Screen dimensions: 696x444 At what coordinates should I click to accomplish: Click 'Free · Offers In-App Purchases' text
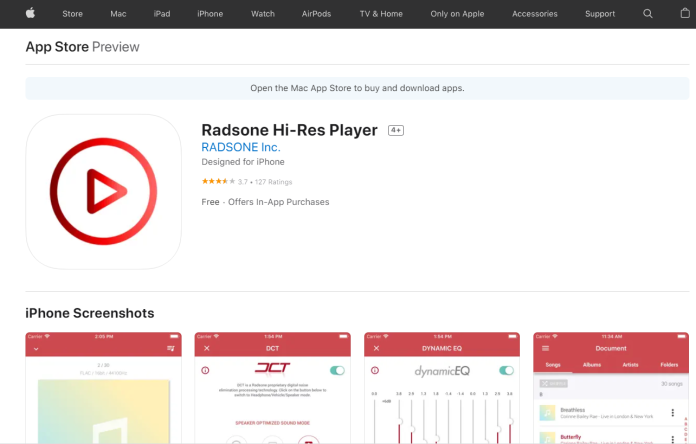click(265, 202)
